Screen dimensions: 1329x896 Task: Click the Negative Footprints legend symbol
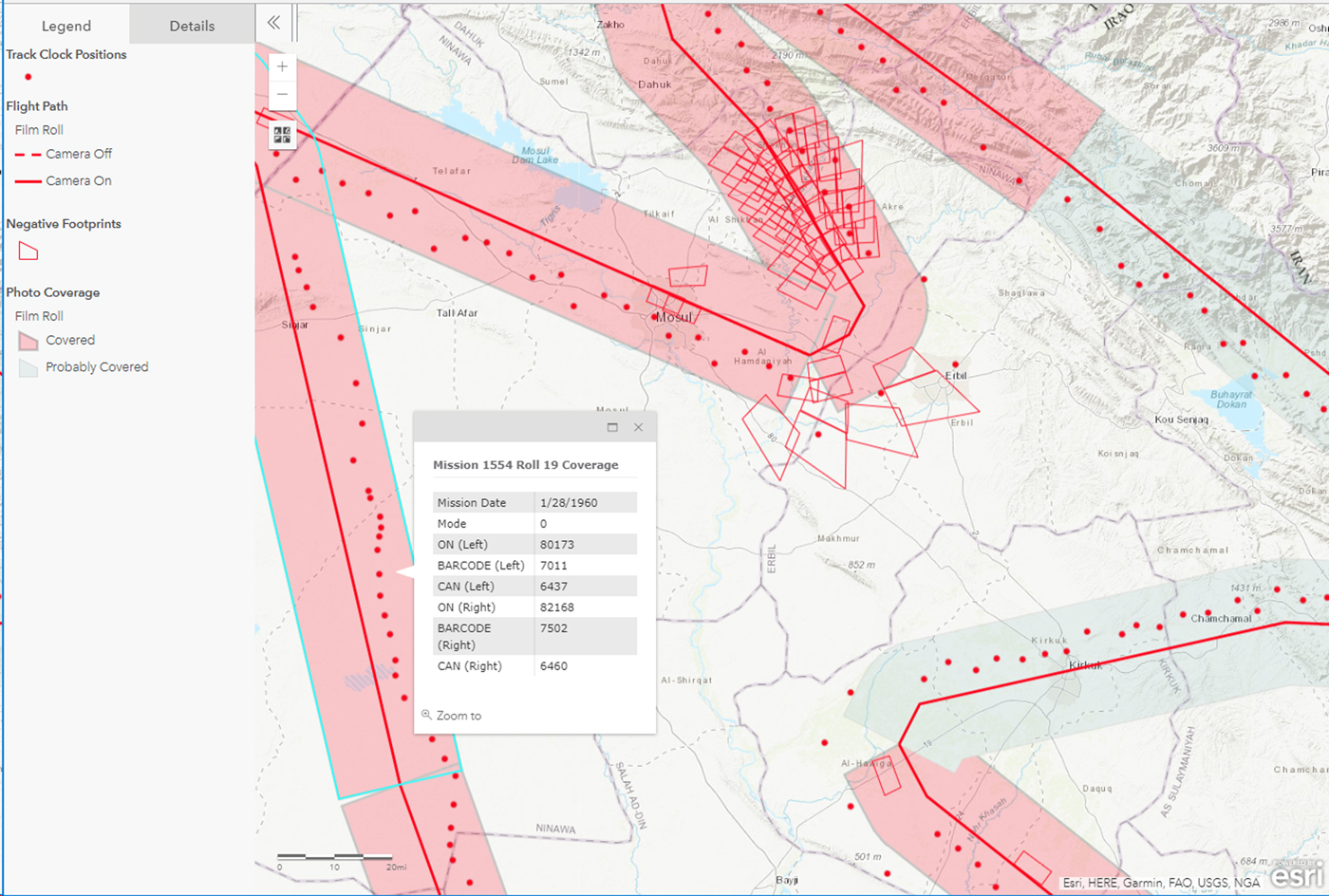(x=28, y=252)
